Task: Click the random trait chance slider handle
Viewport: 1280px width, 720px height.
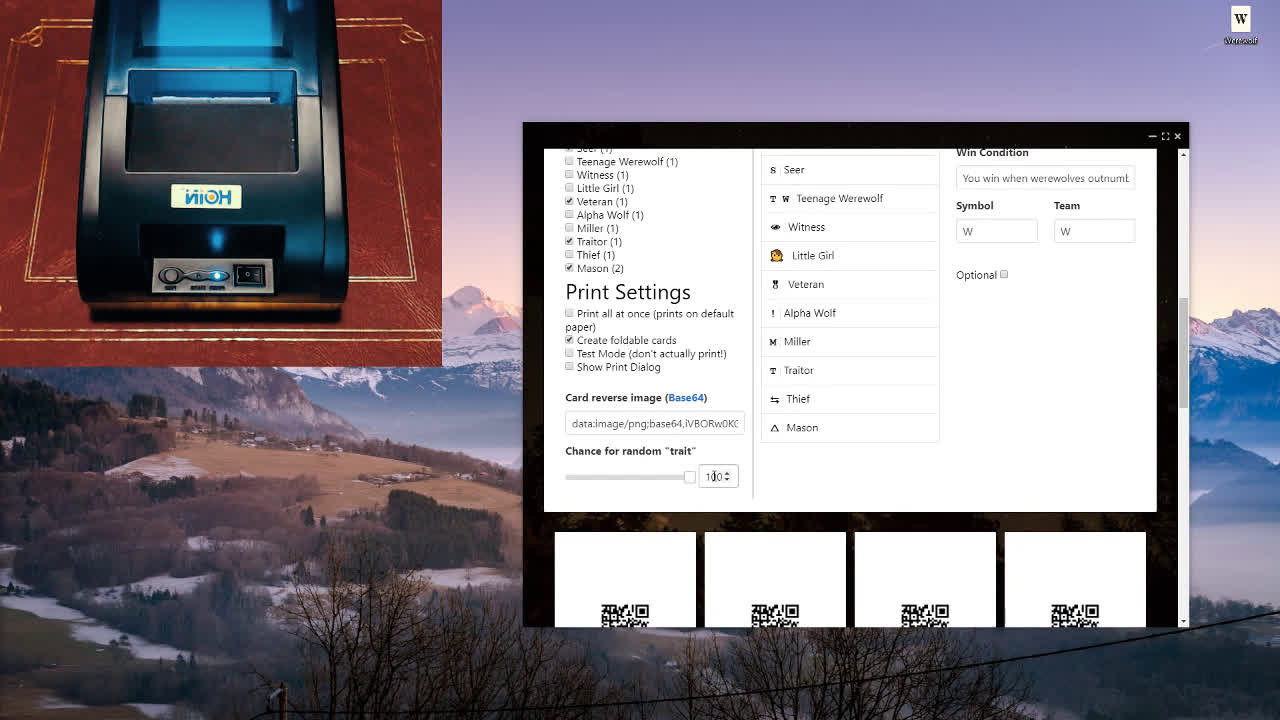Action: tap(689, 477)
